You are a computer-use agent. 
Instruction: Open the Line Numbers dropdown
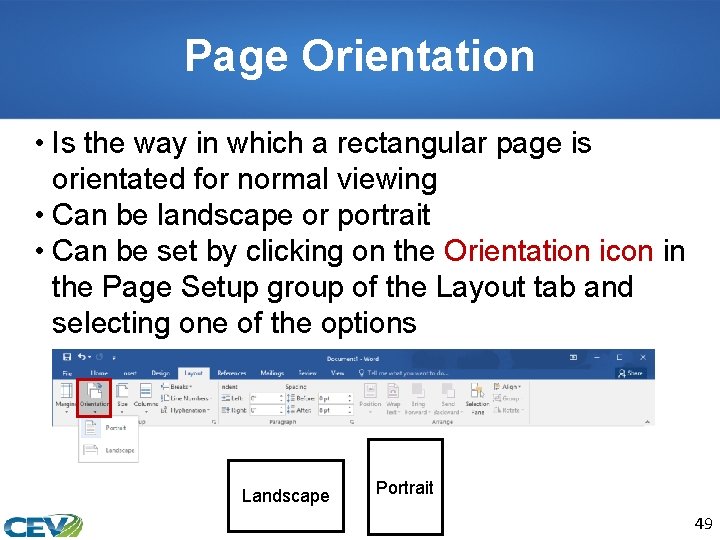click(x=186, y=398)
